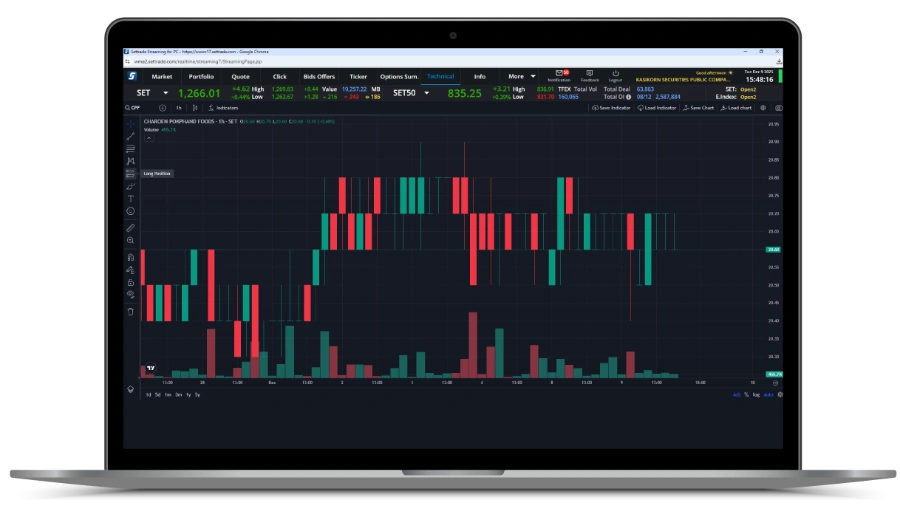Click the trash icon to remove drawings
Viewport: 900px width, 517px height.
click(130, 311)
